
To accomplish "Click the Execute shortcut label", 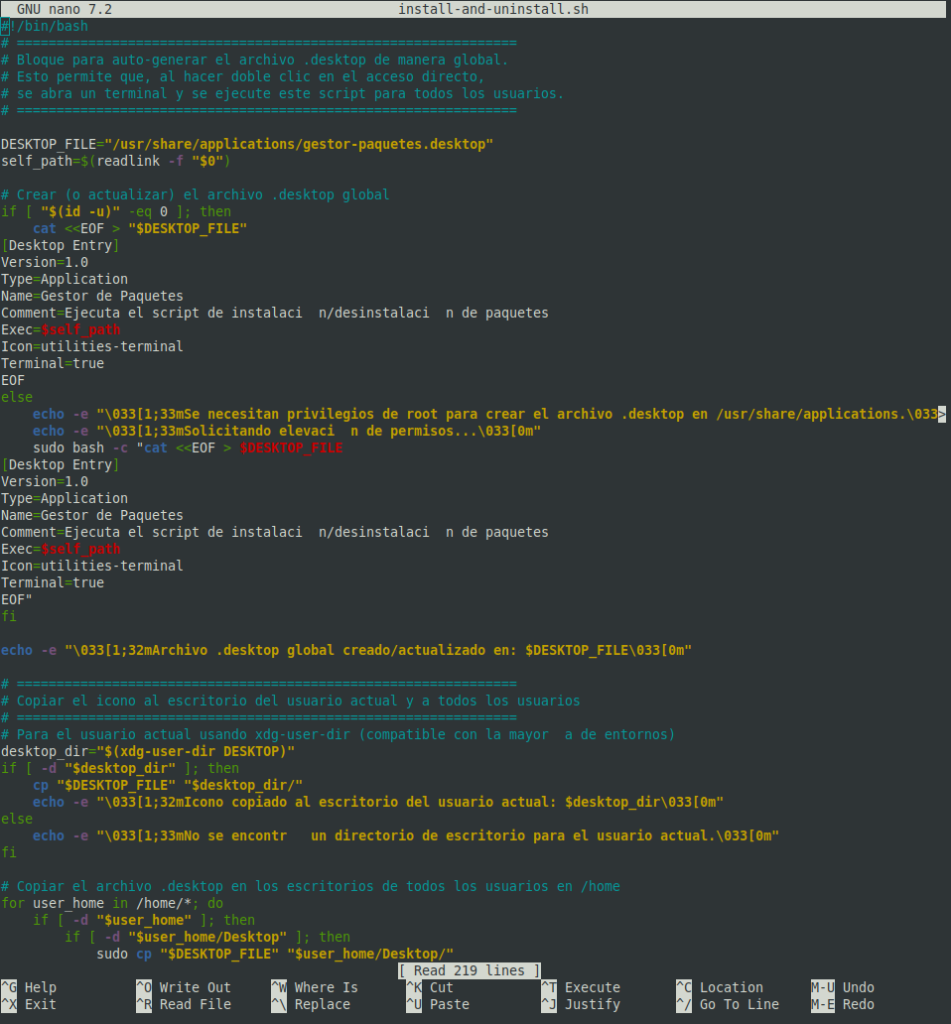I will (x=581, y=987).
